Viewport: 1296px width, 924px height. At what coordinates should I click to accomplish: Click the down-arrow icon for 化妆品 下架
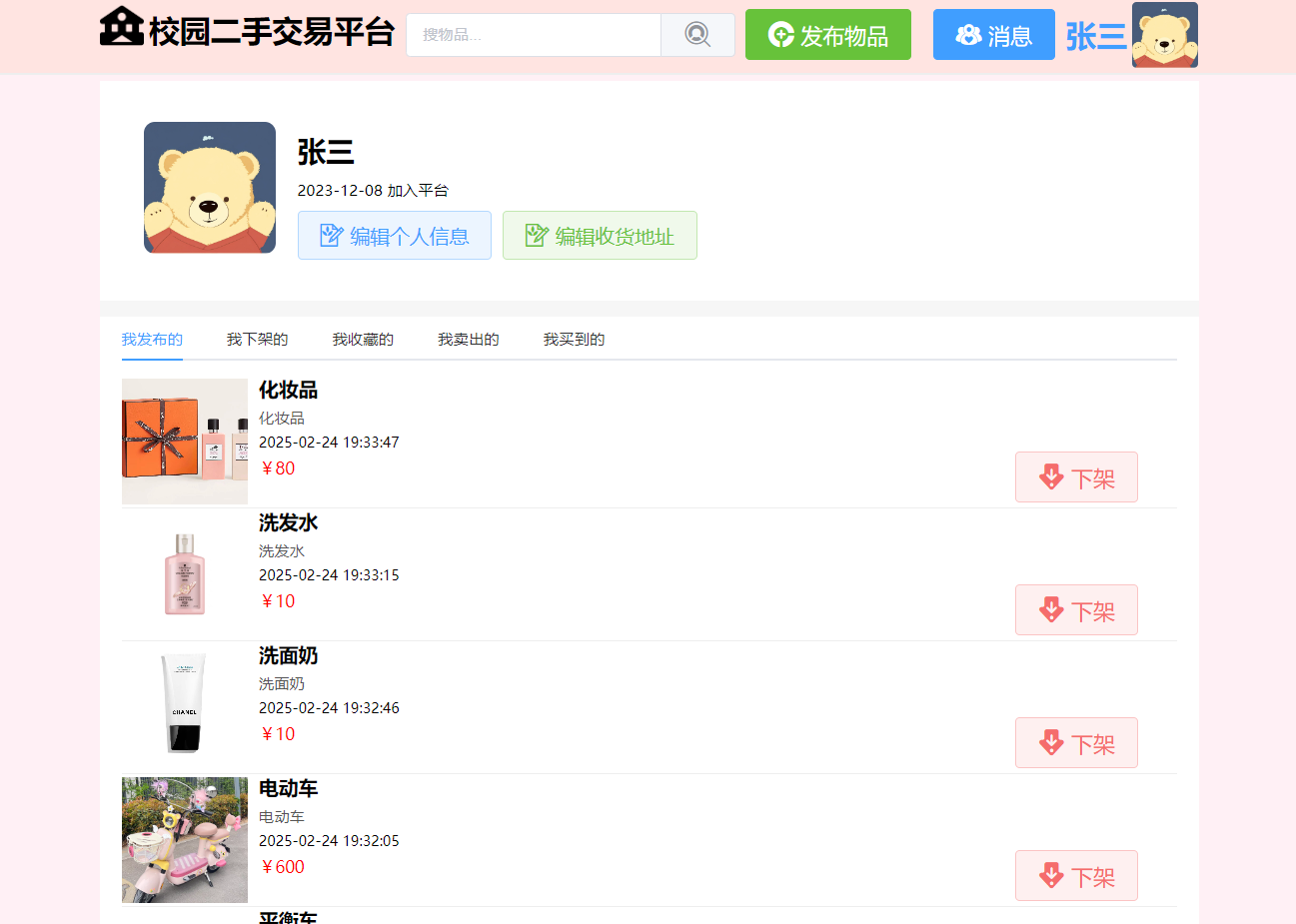tap(1051, 477)
